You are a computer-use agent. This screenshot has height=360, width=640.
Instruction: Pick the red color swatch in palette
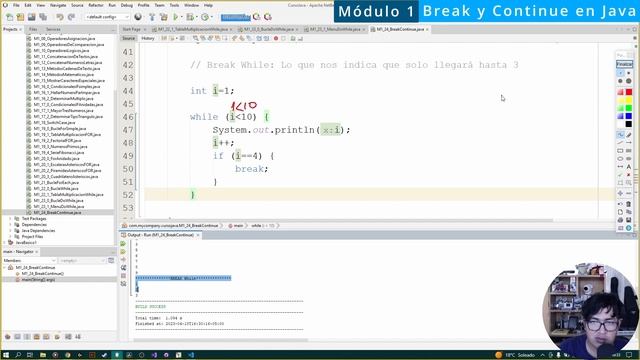629,92
